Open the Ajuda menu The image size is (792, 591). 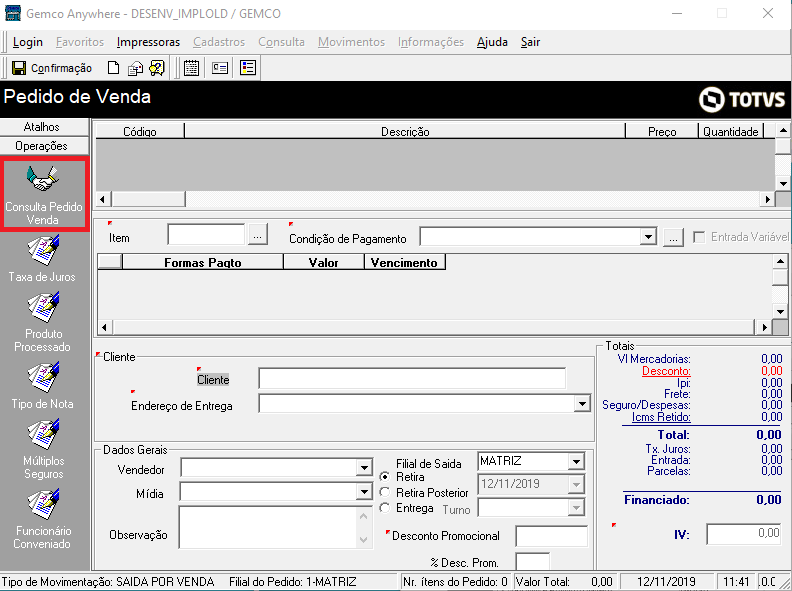(x=492, y=42)
